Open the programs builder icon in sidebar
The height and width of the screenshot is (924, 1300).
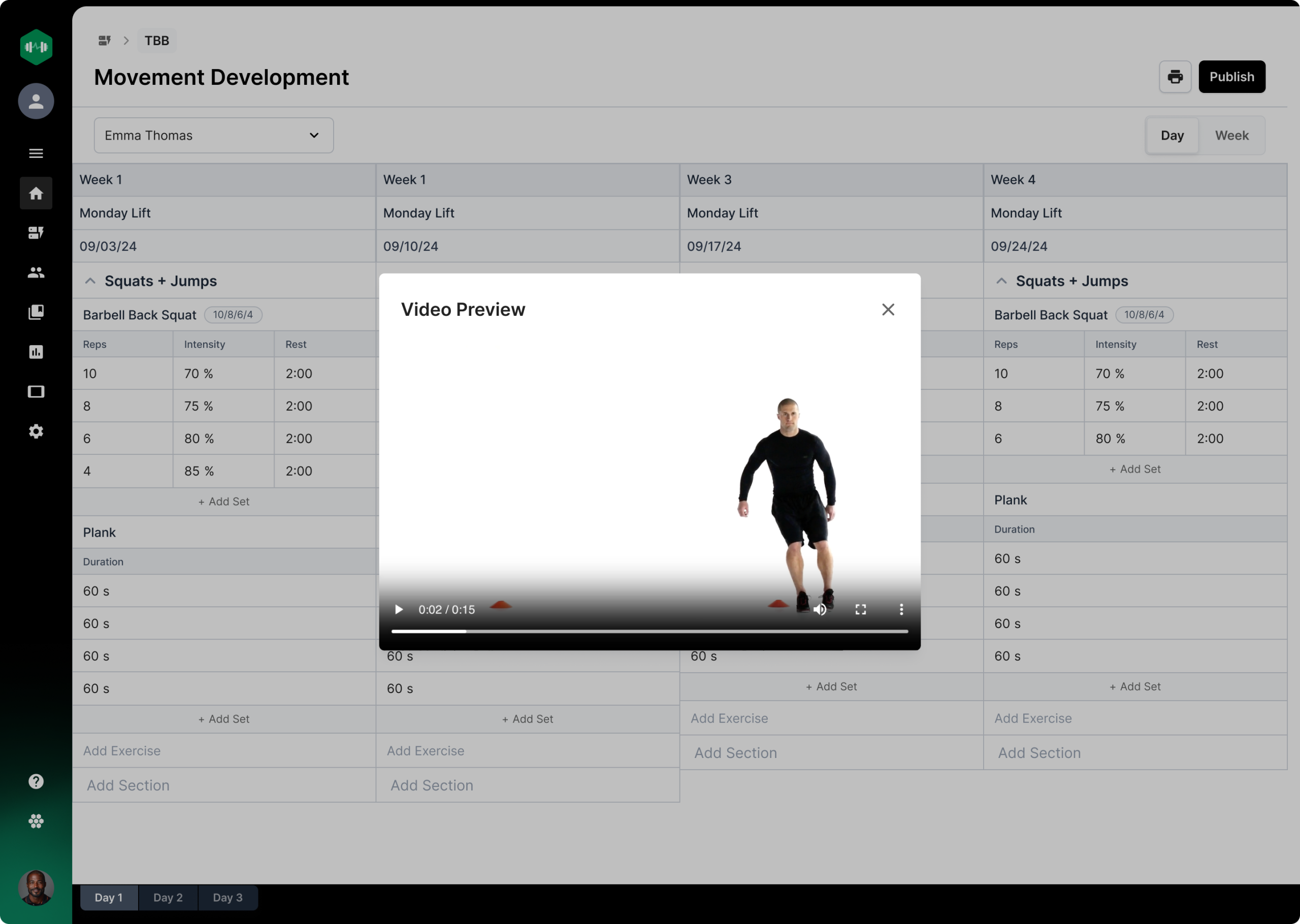[36, 233]
